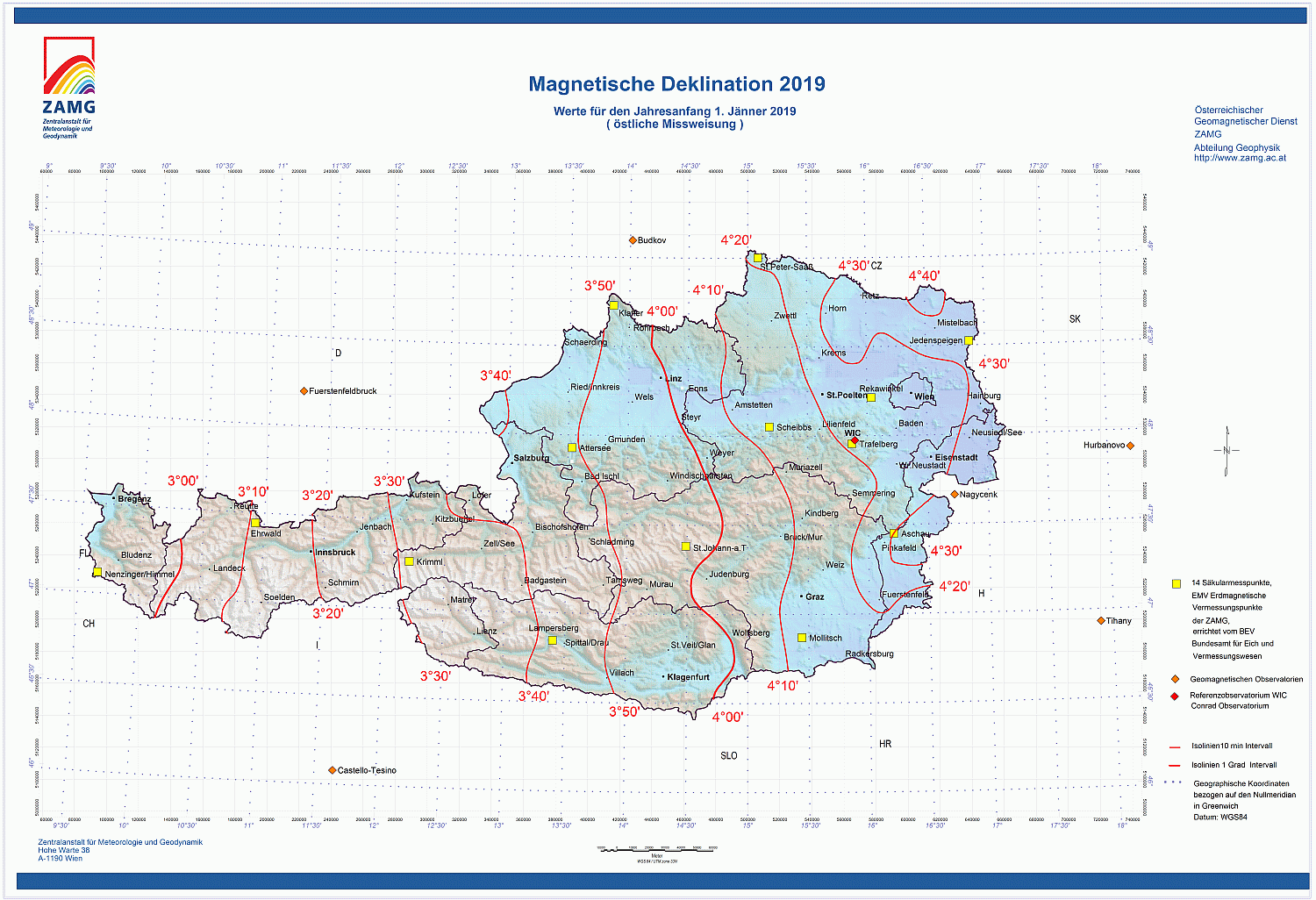The width and height of the screenshot is (1316, 900).
Task: Click the Radkersburg town label
Action: pyautogui.click(x=869, y=654)
